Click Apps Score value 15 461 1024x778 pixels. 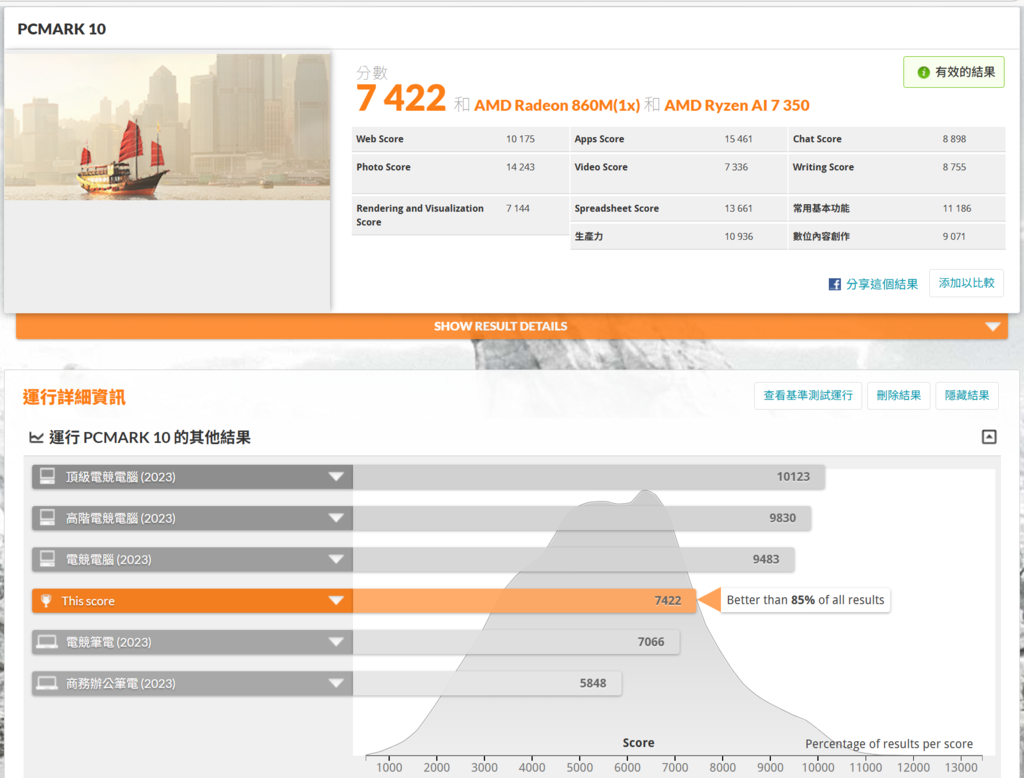coord(738,139)
